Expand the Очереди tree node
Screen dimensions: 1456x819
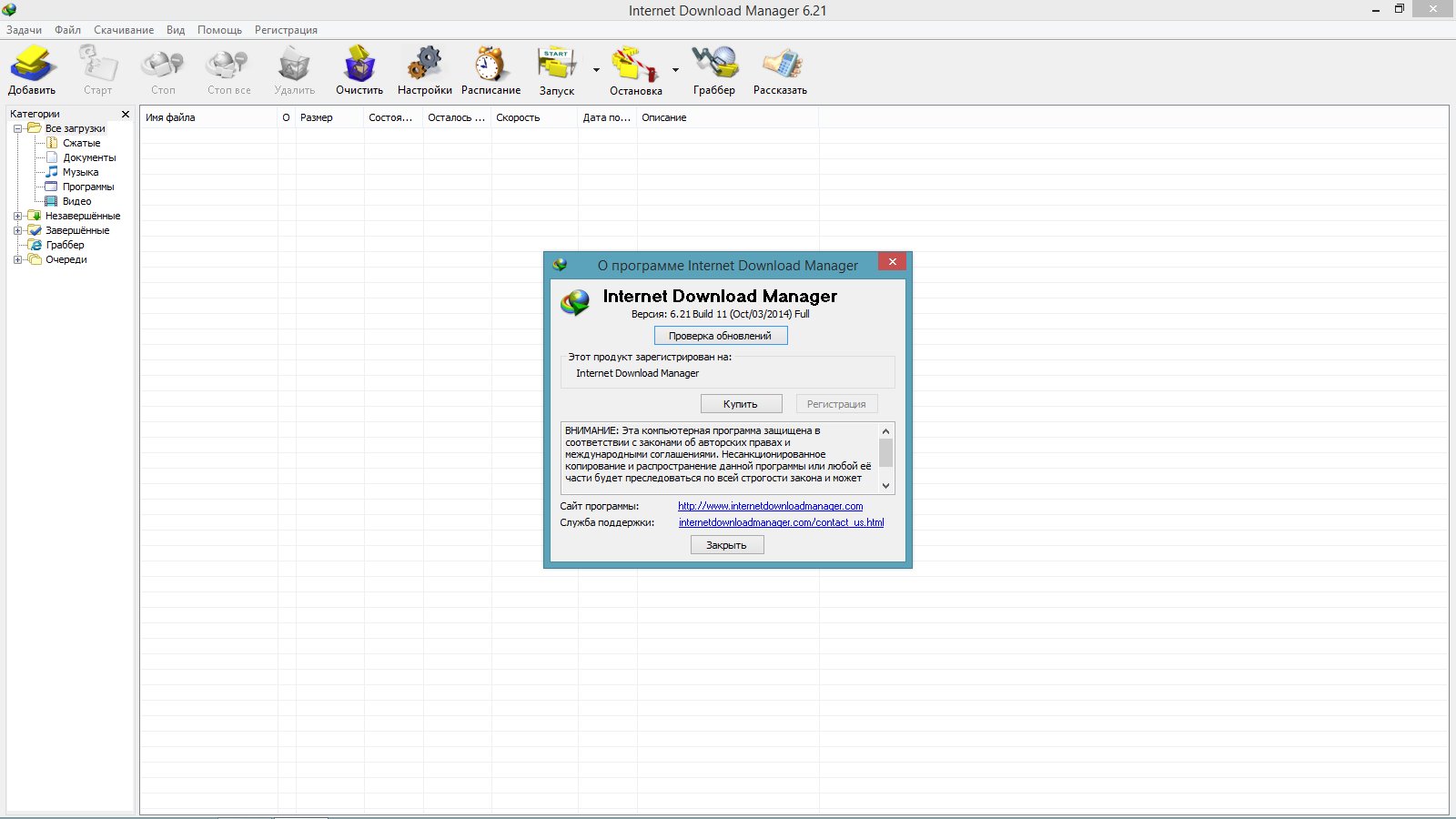(17, 259)
